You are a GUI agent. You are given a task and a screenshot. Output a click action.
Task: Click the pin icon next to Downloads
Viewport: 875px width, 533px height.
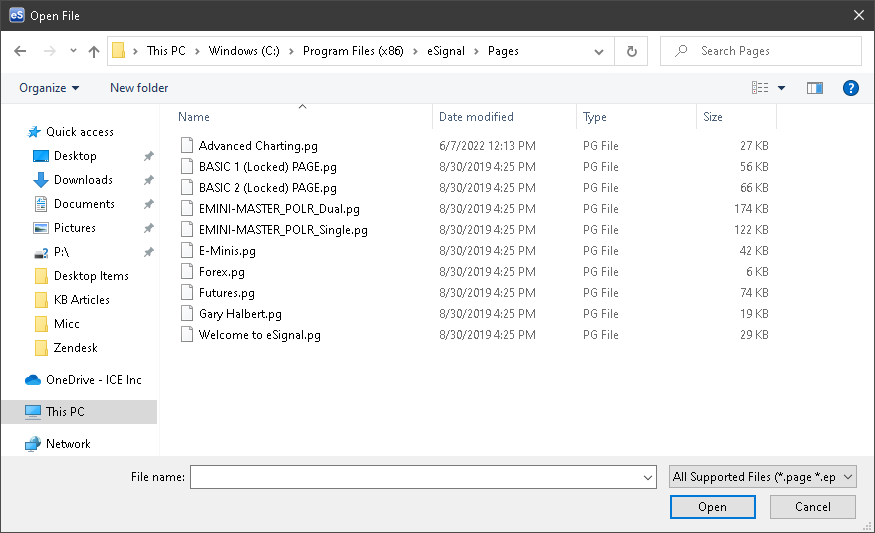tap(148, 180)
